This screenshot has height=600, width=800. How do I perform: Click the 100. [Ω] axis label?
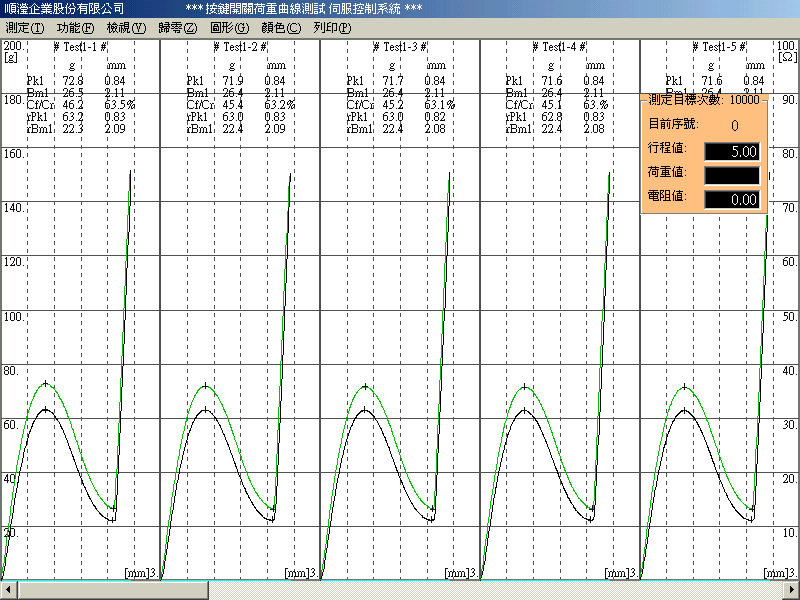(x=787, y=51)
